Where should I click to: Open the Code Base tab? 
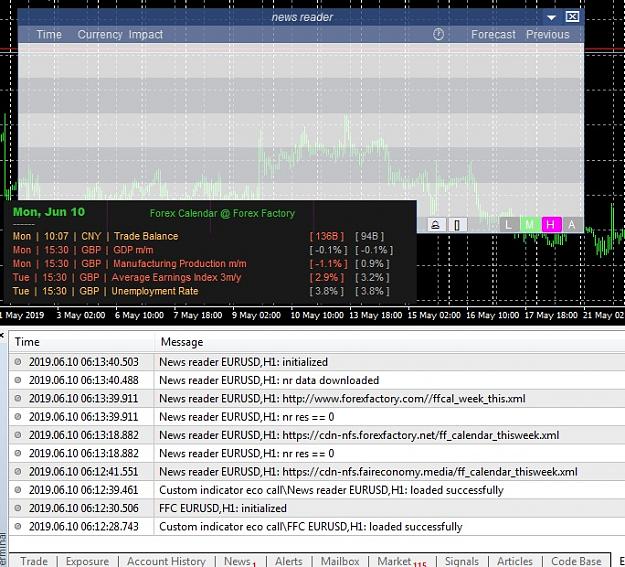point(576,561)
